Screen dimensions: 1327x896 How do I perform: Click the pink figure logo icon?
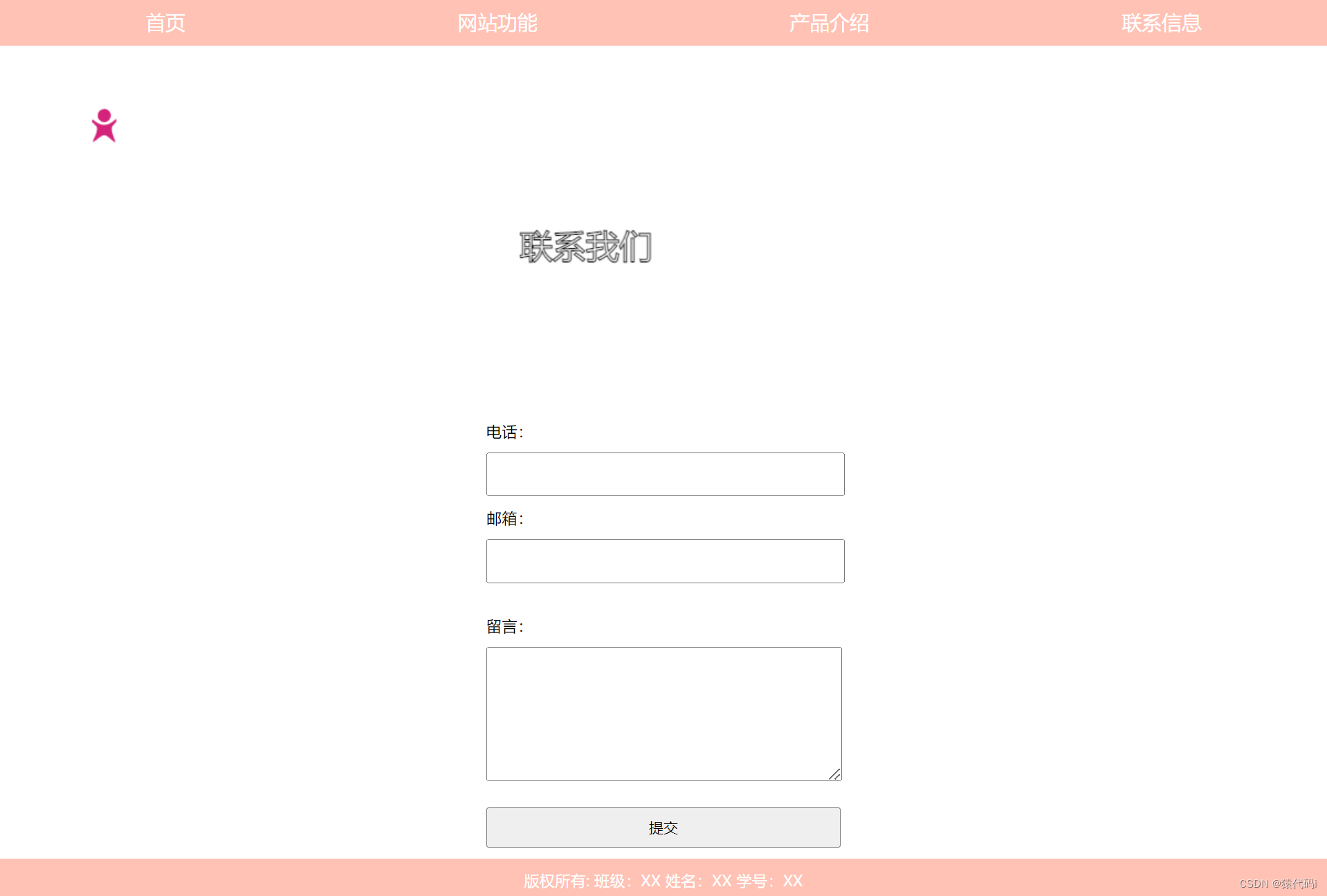coord(104,125)
